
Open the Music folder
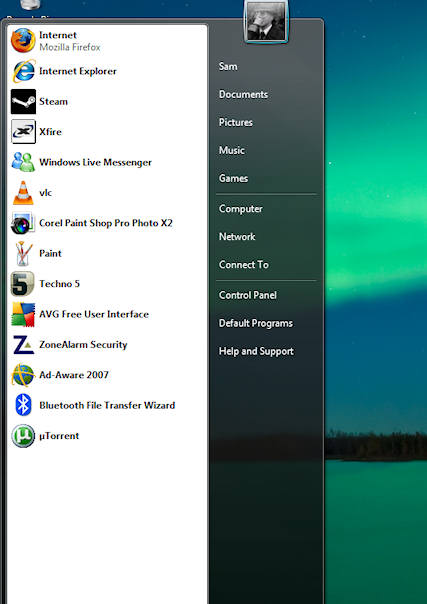click(231, 150)
